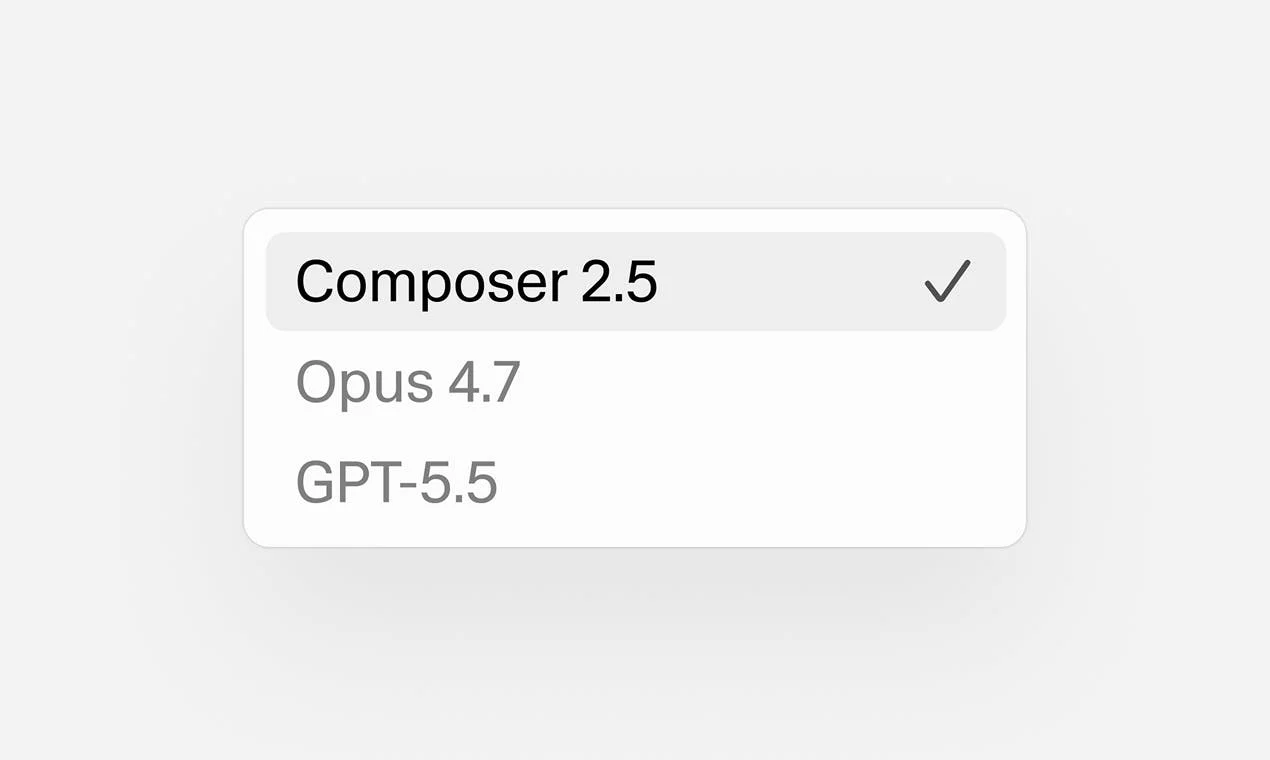This screenshot has width=1270, height=760.
Task: Click the GPT-5.5 text
Action: [397, 482]
